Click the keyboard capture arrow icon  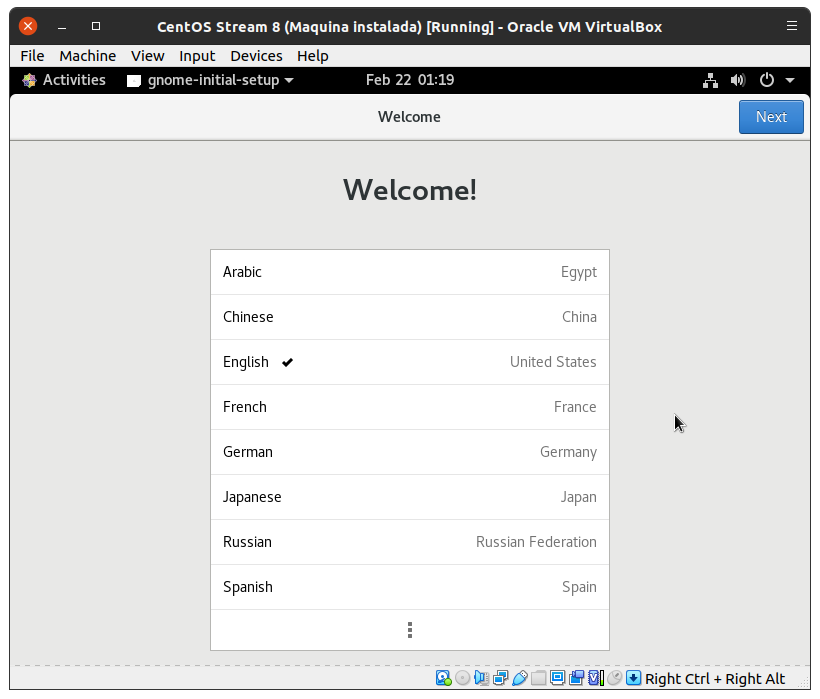pyautogui.click(x=634, y=679)
